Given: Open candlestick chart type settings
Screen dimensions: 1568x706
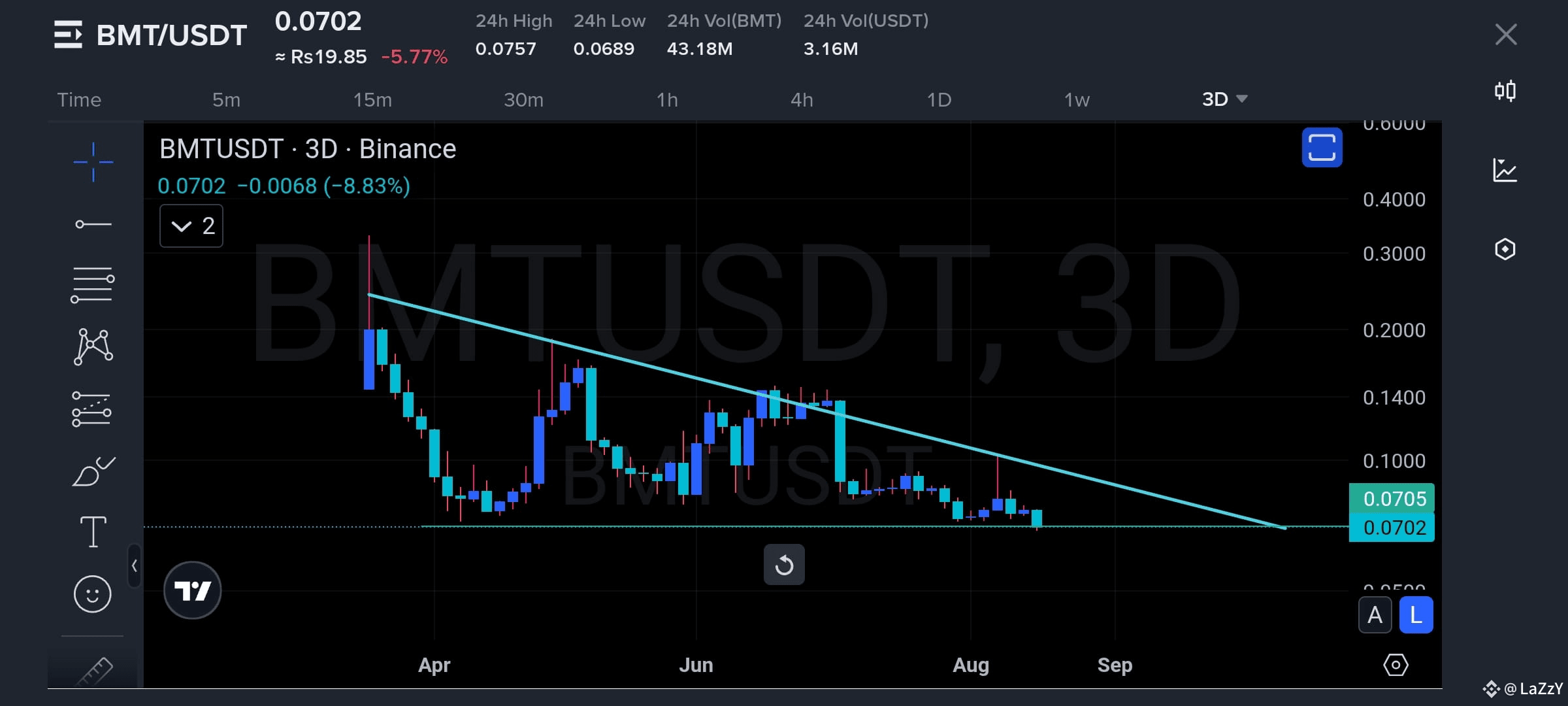Looking at the screenshot, I should [1505, 90].
